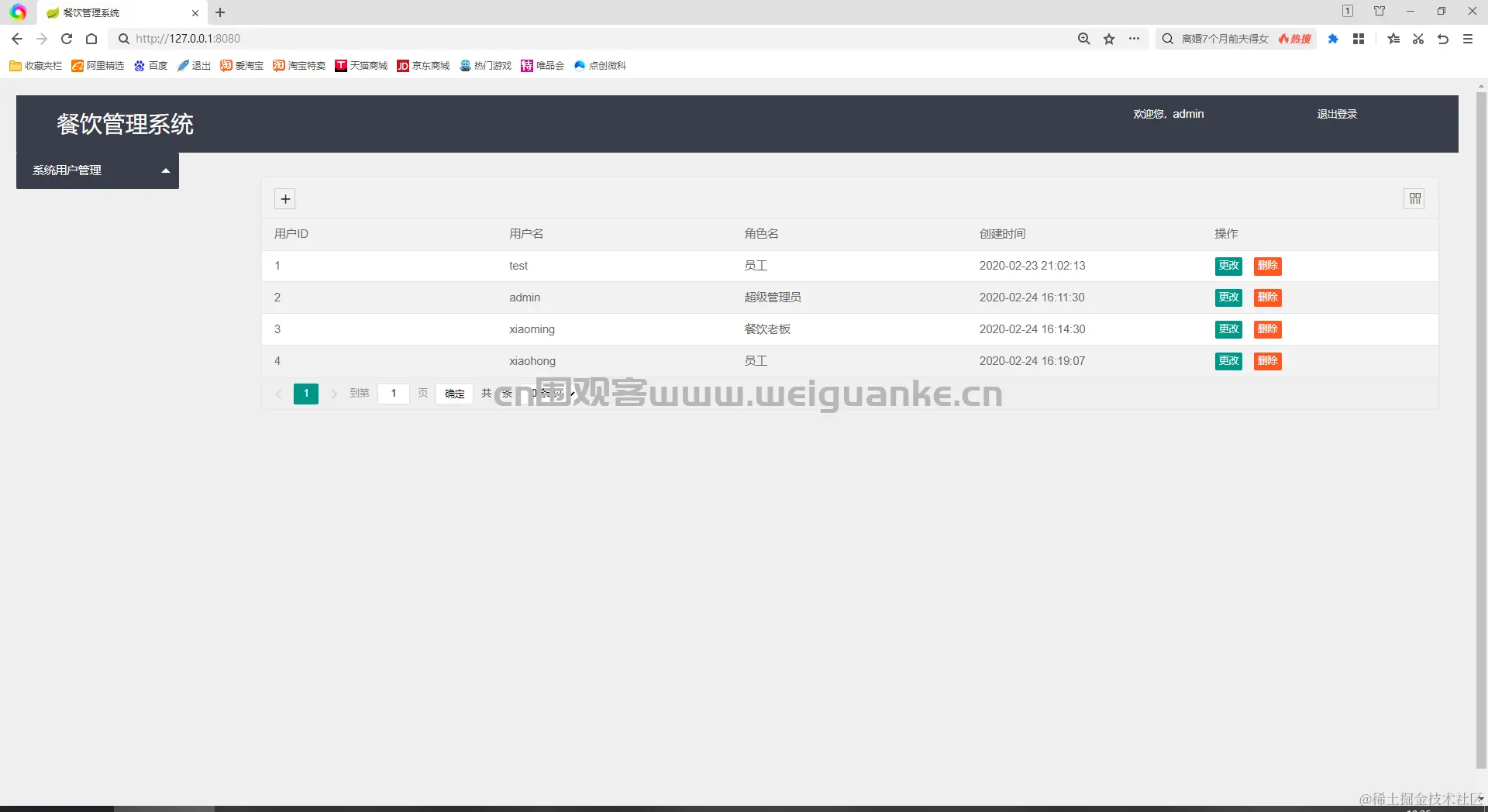
Task: Click 删除 for user xiaohong
Action: coord(1267,361)
